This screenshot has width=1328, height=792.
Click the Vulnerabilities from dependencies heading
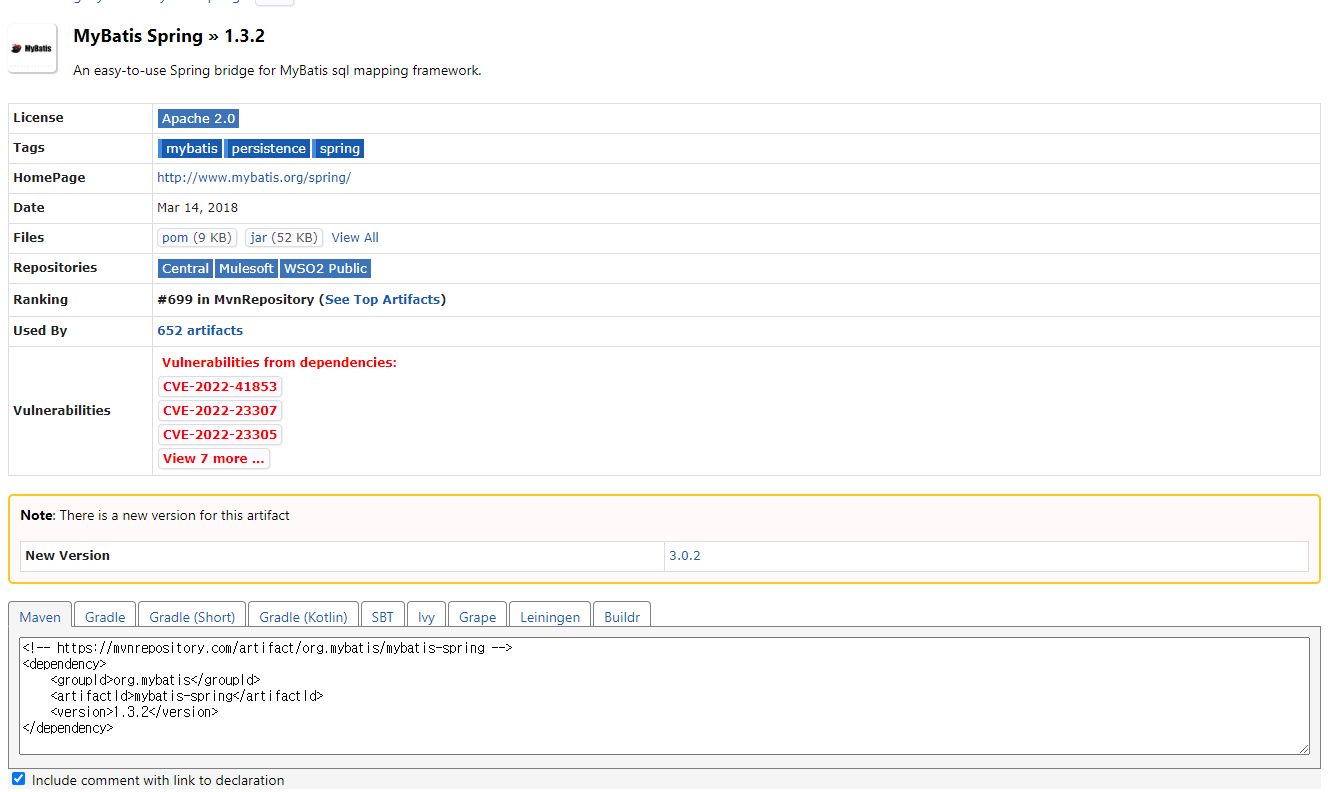coord(279,363)
